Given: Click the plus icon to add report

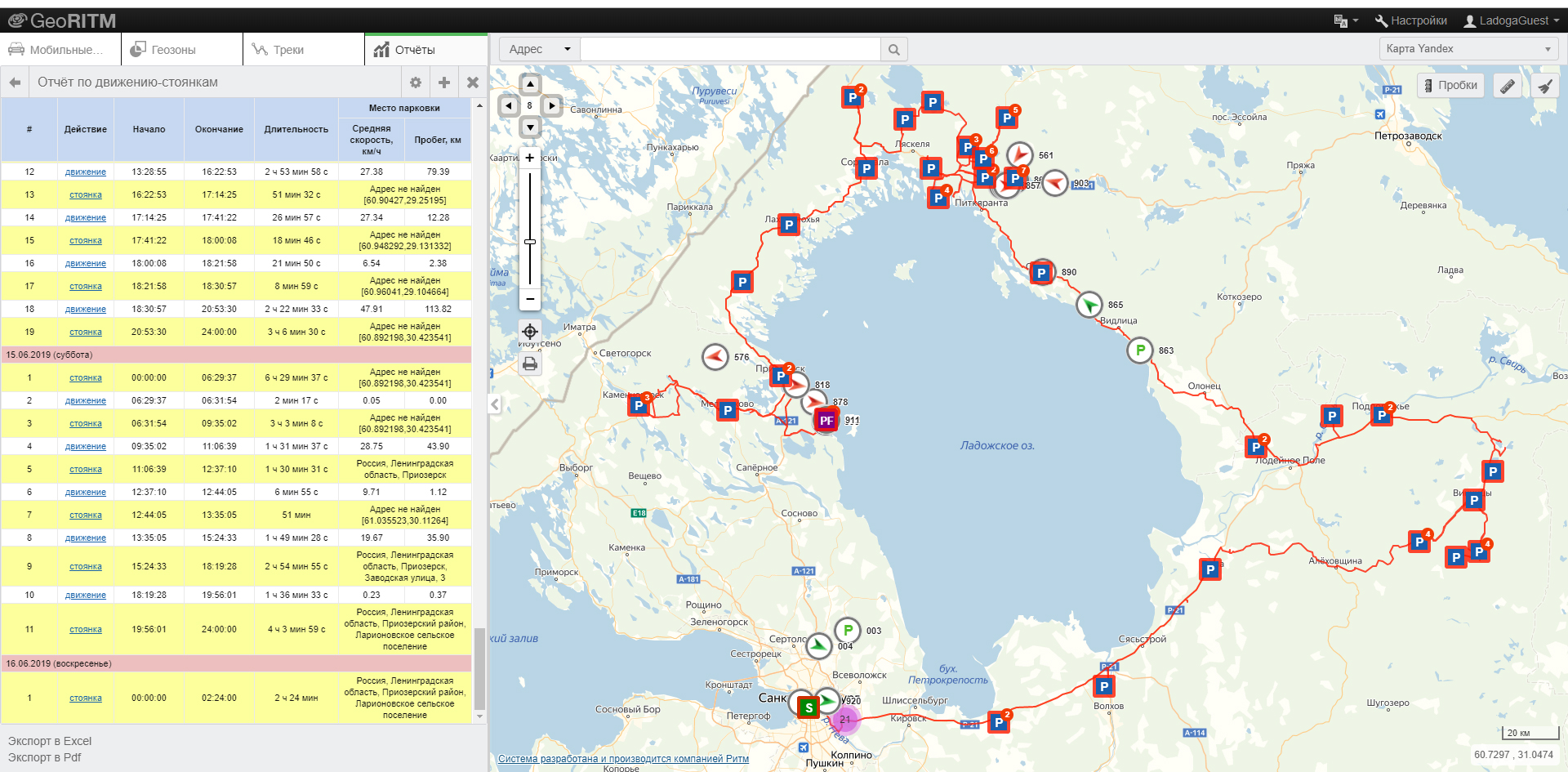Looking at the screenshot, I should pyautogui.click(x=444, y=83).
